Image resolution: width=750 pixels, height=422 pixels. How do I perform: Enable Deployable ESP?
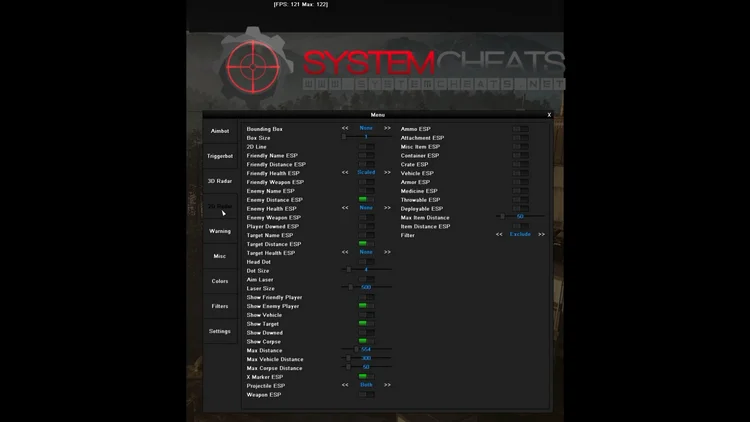pos(520,209)
